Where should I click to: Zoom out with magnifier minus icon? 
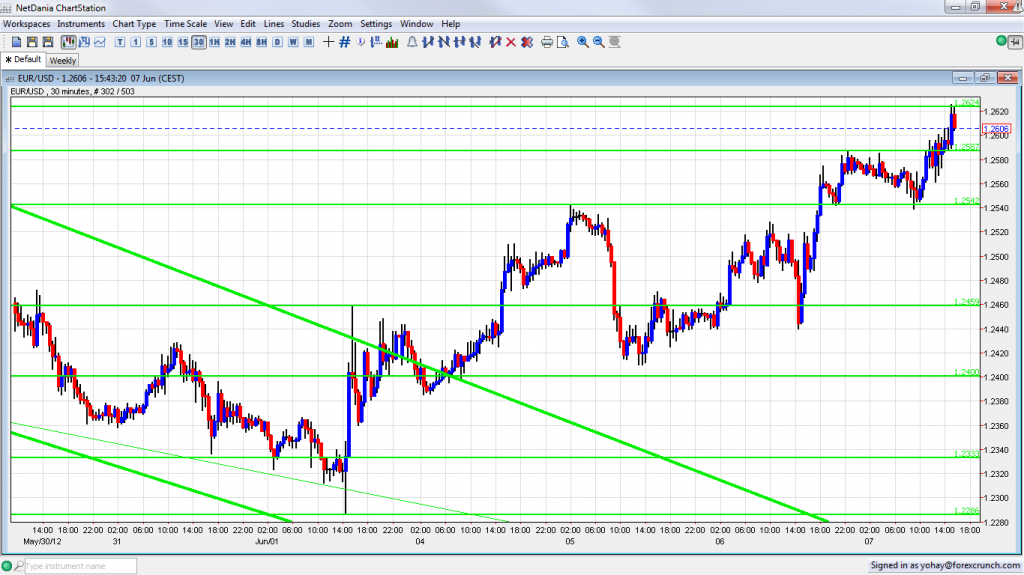[598, 42]
